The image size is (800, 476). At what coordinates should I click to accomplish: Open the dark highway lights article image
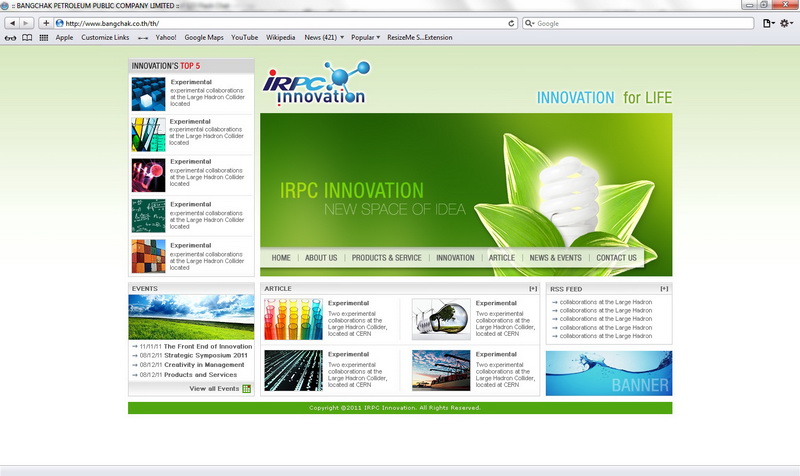[293, 370]
